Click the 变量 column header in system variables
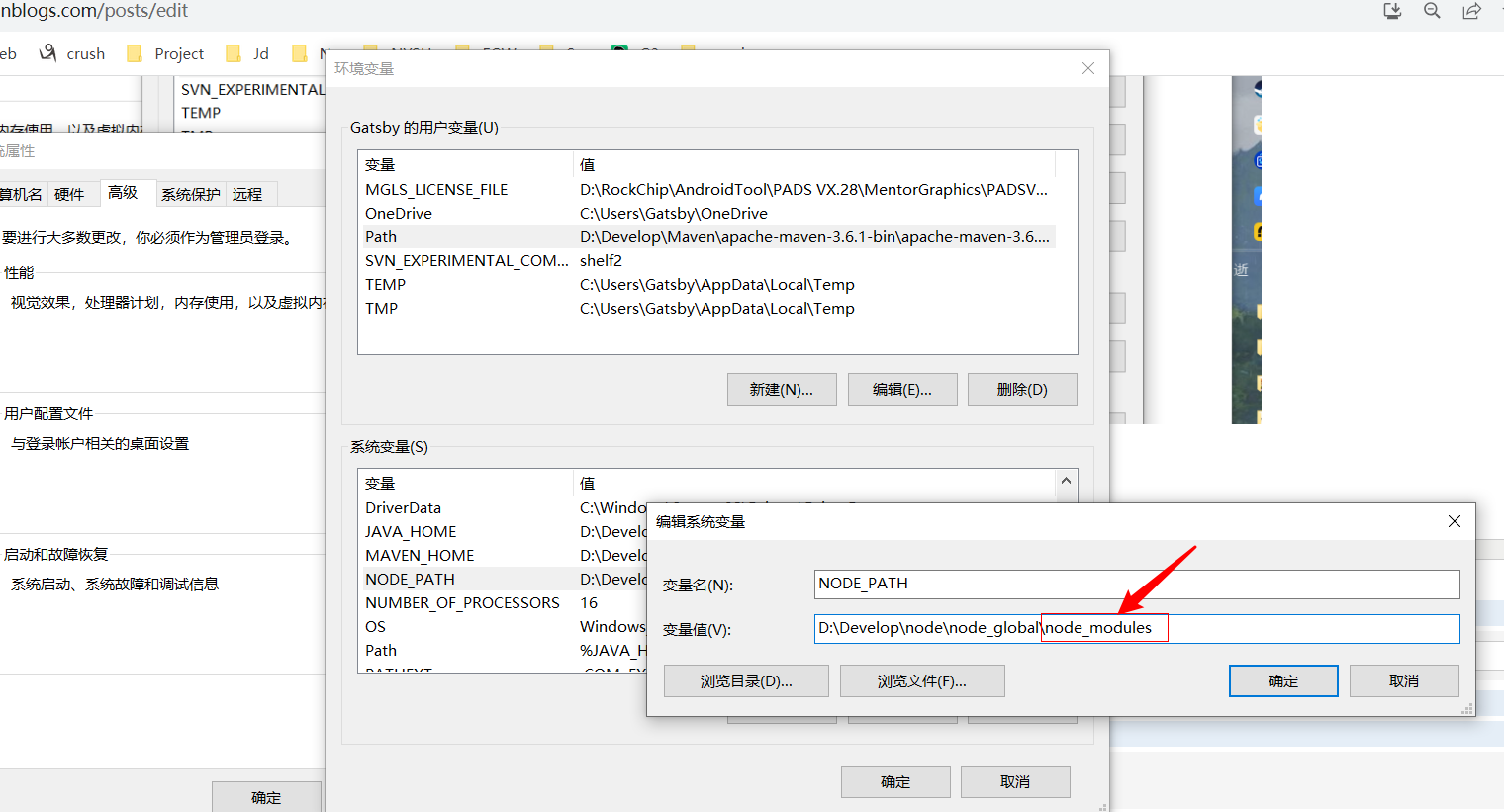This screenshot has width=1504, height=812. click(x=465, y=483)
